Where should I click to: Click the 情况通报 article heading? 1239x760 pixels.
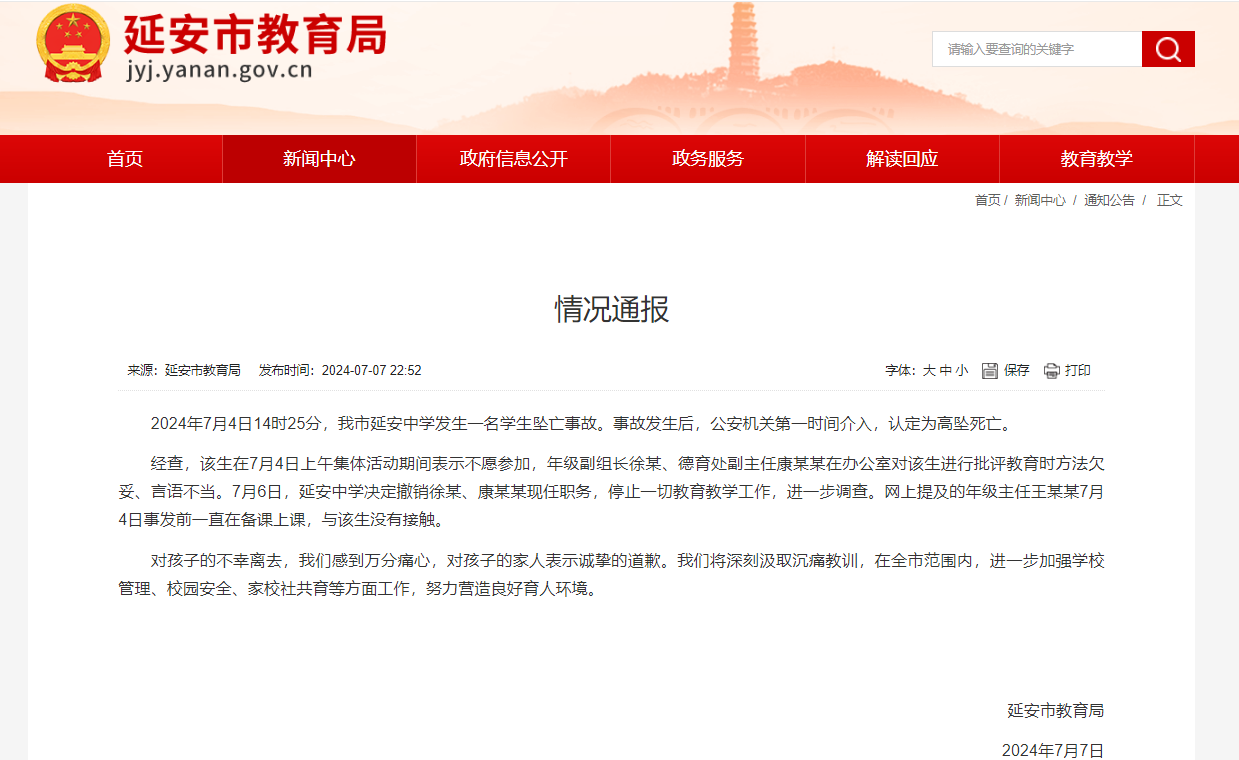point(612,309)
